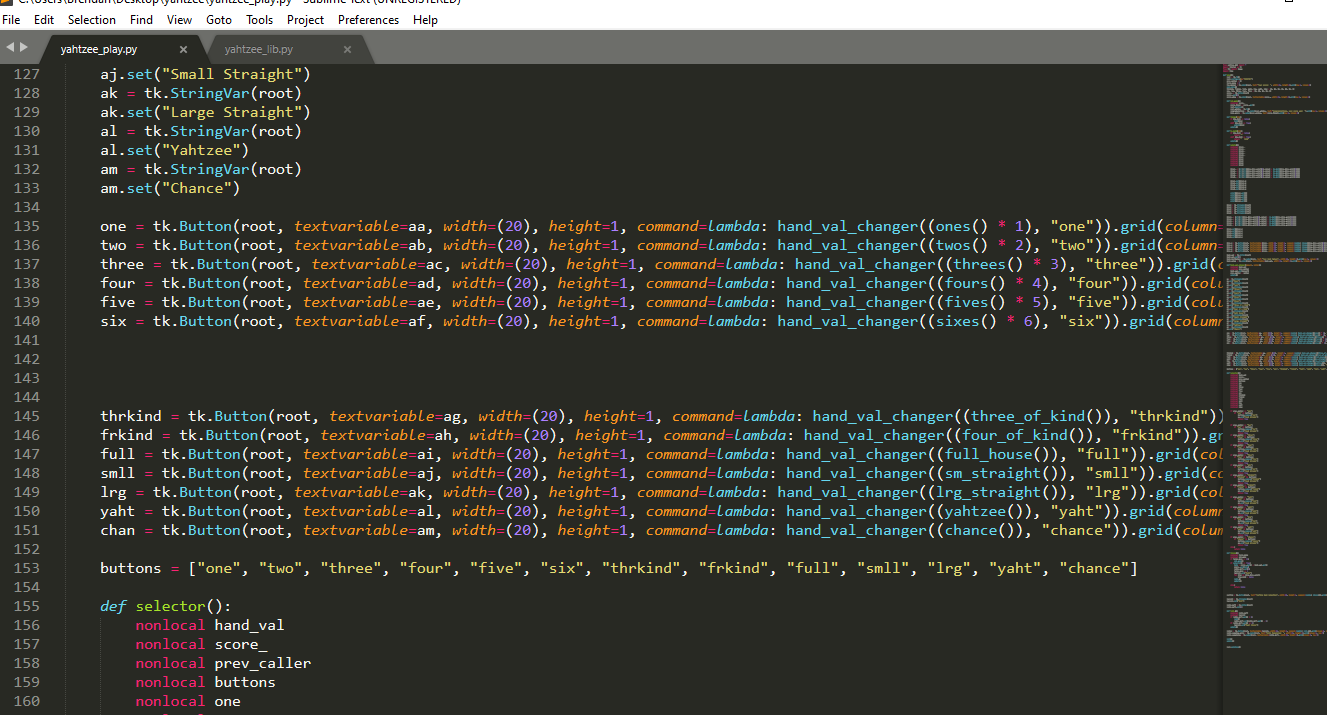The height and width of the screenshot is (715, 1327).
Task: Open the Edit menu
Action: point(44,19)
